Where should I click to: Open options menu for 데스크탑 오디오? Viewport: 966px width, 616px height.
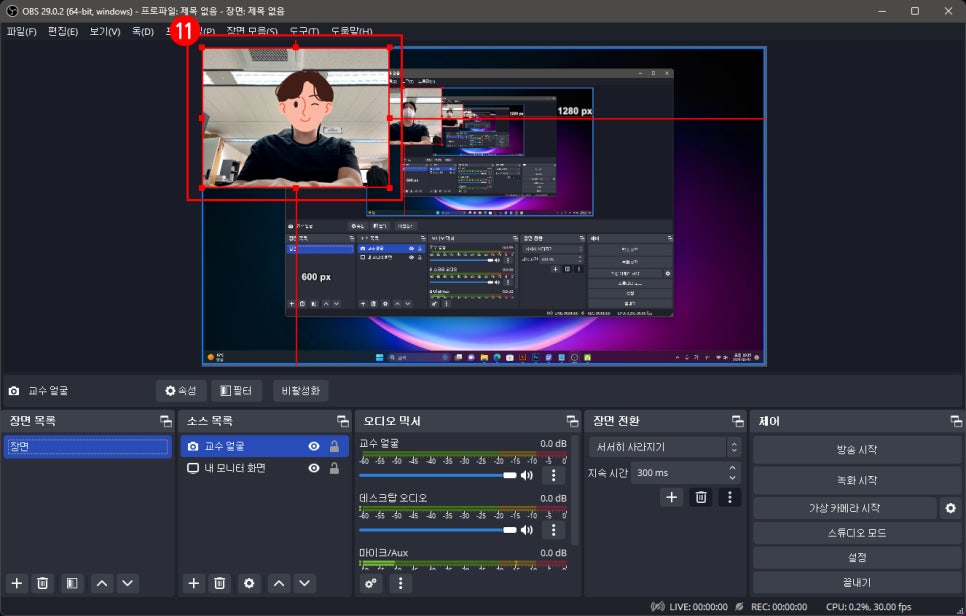click(x=553, y=530)
